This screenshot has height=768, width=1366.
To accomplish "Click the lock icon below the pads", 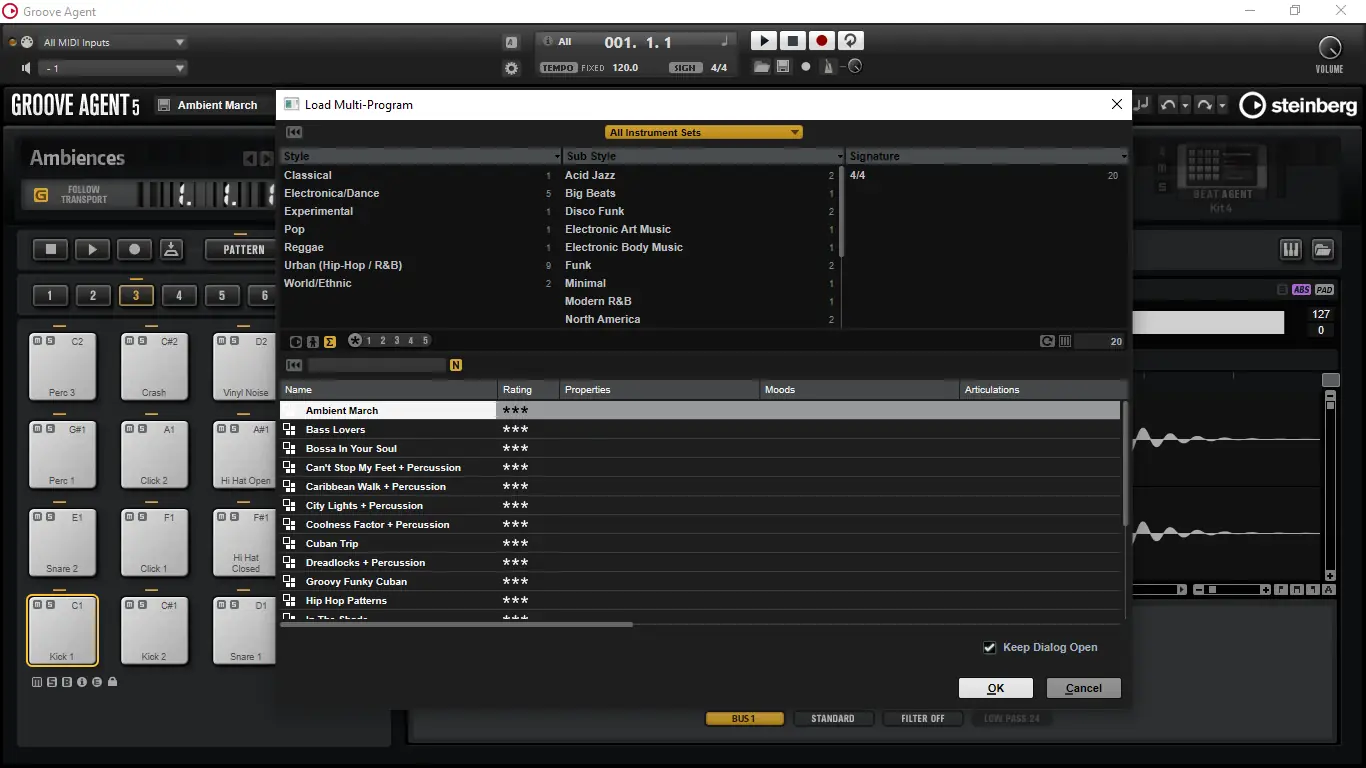I will coord(112,682).
